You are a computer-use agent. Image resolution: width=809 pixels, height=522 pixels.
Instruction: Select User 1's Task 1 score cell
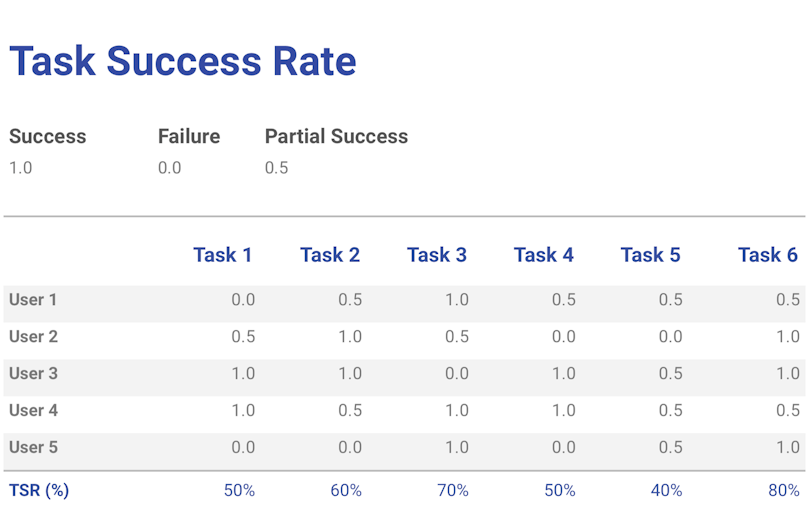(x=243, y=300)
